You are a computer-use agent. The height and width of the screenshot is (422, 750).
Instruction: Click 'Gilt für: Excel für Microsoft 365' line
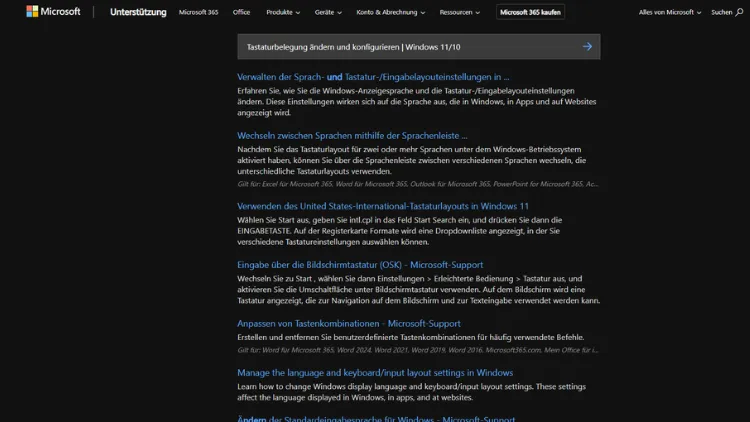coord(418,184)
